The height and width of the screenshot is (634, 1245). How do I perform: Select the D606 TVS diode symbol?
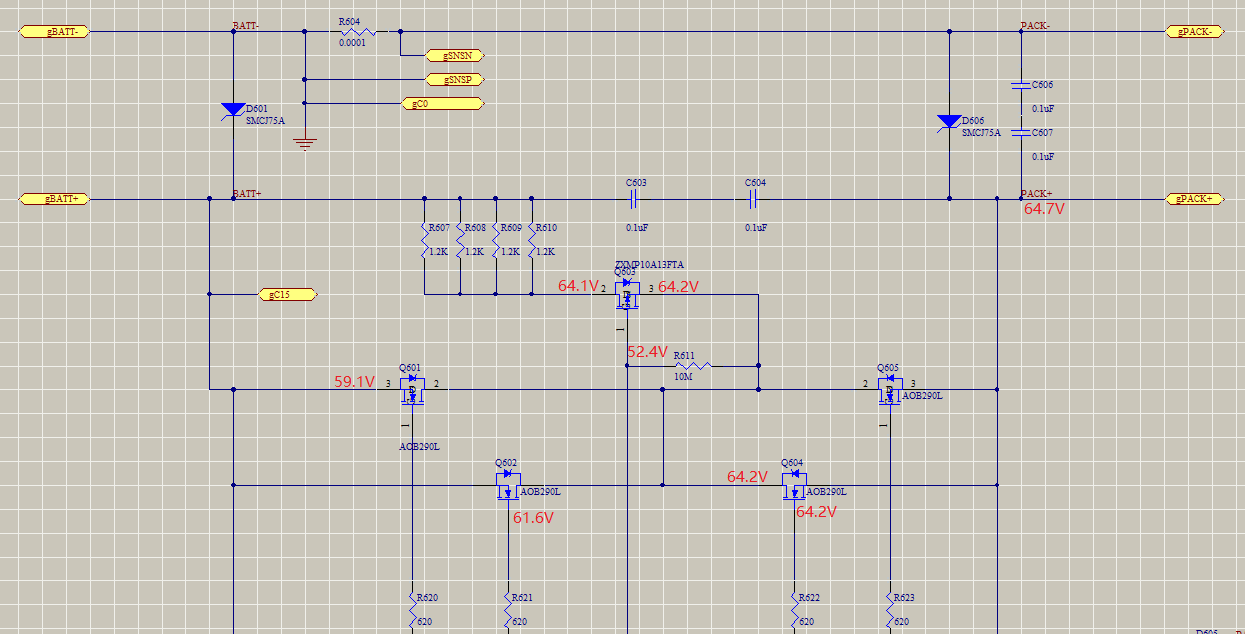coord(949,122)
